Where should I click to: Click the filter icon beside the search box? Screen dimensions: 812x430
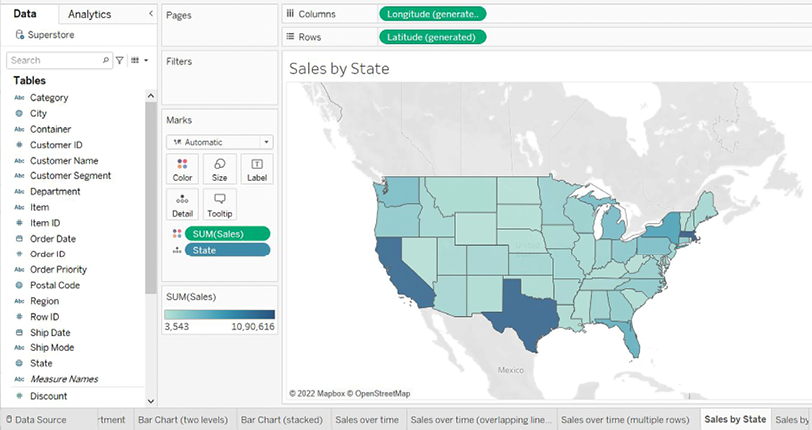120,61
